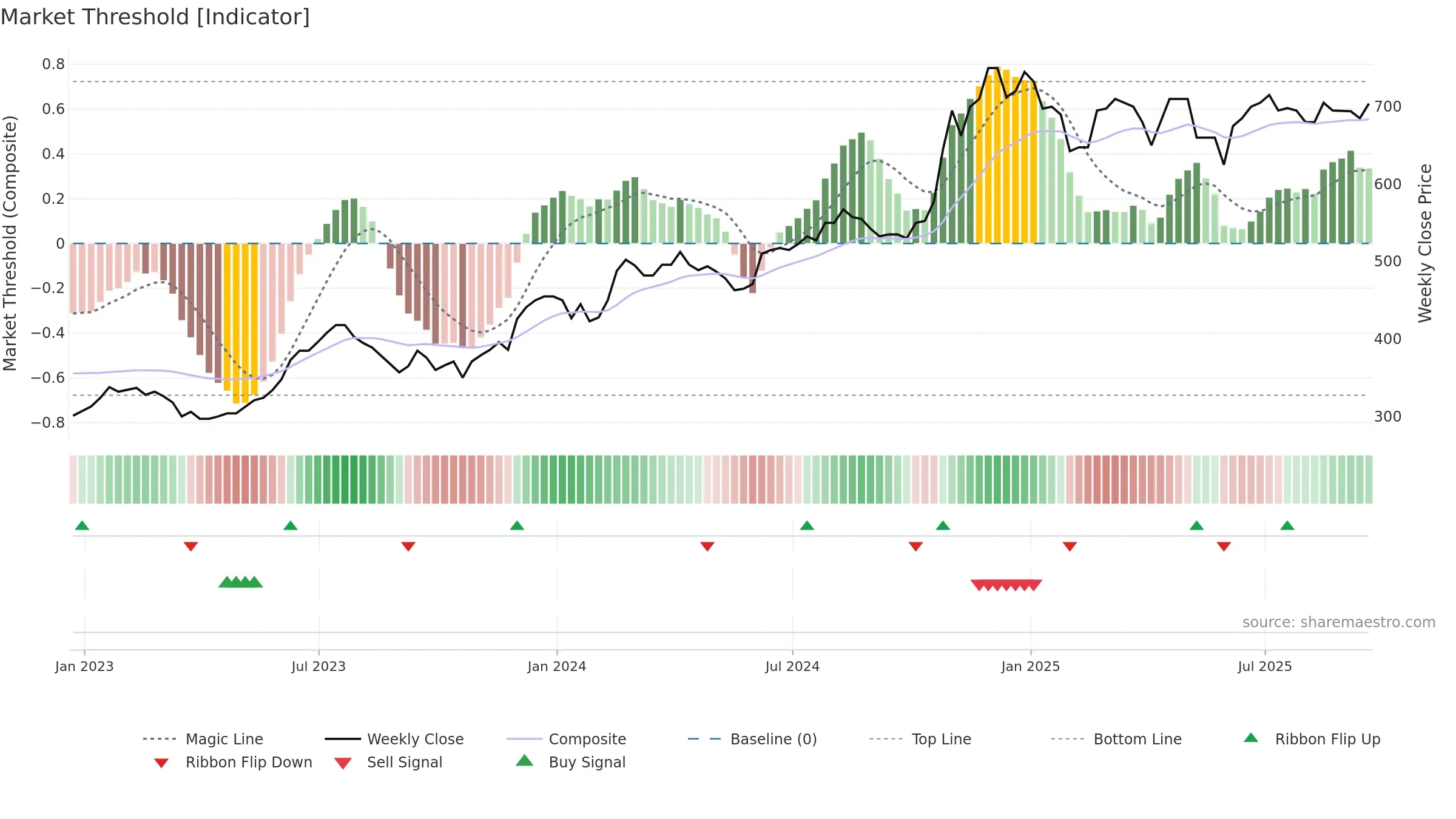Click the 500 weekly close price tick
This screenshot has width=1456, height=819.
1388,261
